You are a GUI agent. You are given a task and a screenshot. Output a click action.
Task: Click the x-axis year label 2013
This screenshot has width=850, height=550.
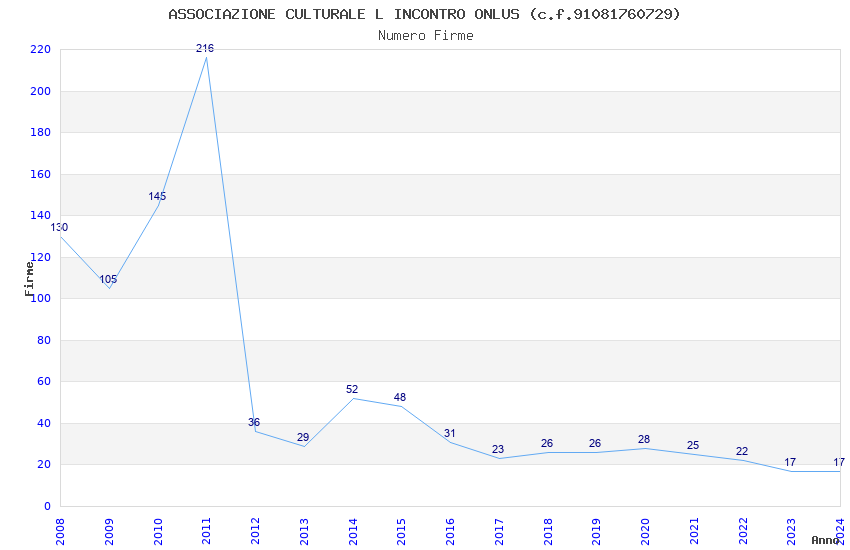304,532
